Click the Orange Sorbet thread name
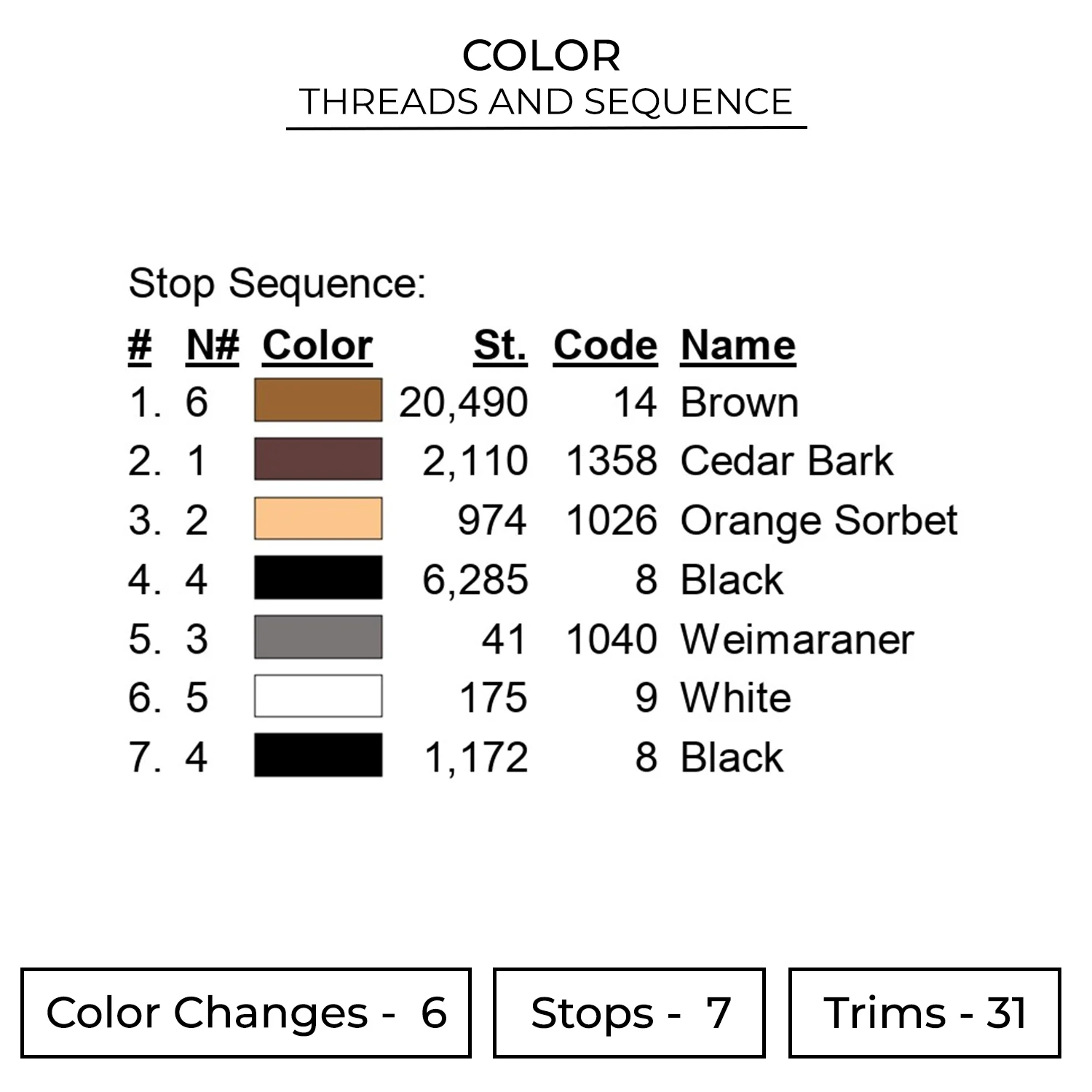This screenshot has width=1092, height=1092. pos(819,521)
